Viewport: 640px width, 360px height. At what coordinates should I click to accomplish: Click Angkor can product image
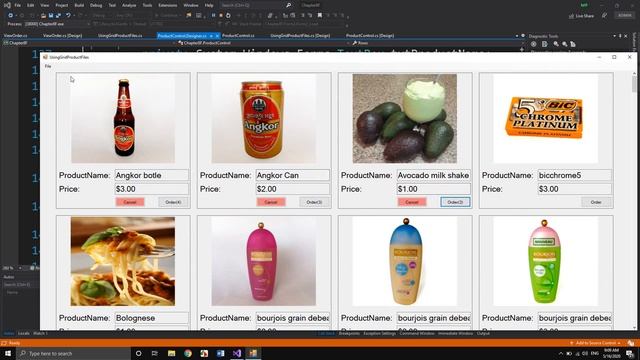coord(264,118)
